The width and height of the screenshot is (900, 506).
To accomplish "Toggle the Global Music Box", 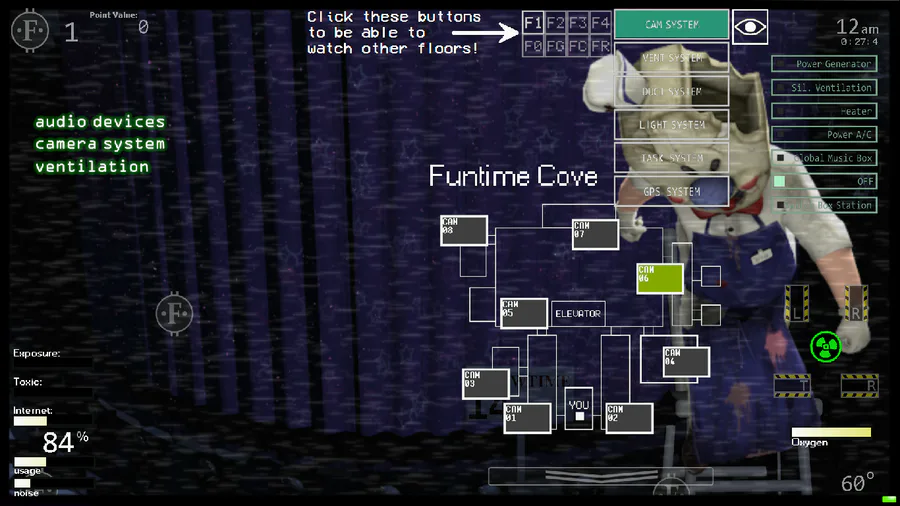I will (824, 158).
